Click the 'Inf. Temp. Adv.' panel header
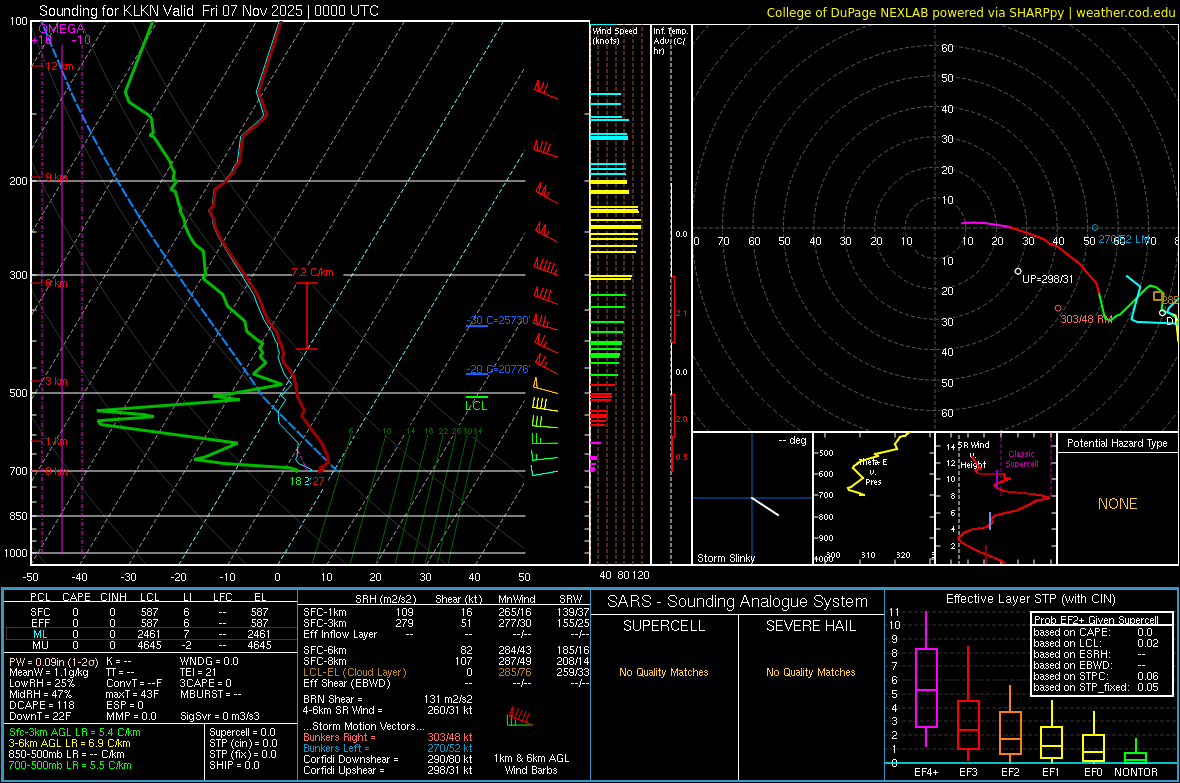This screenshot has height=783, width=1180. pos(671,41)
